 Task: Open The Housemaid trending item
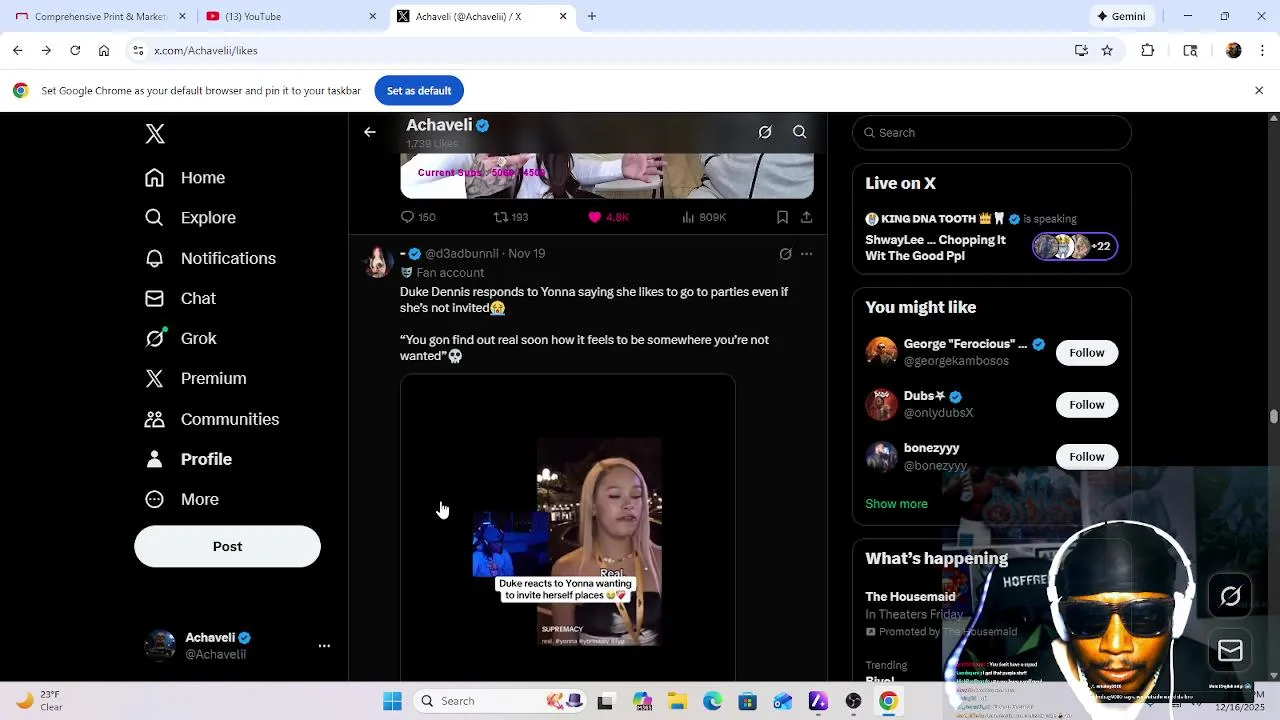[x=910, y=597]
